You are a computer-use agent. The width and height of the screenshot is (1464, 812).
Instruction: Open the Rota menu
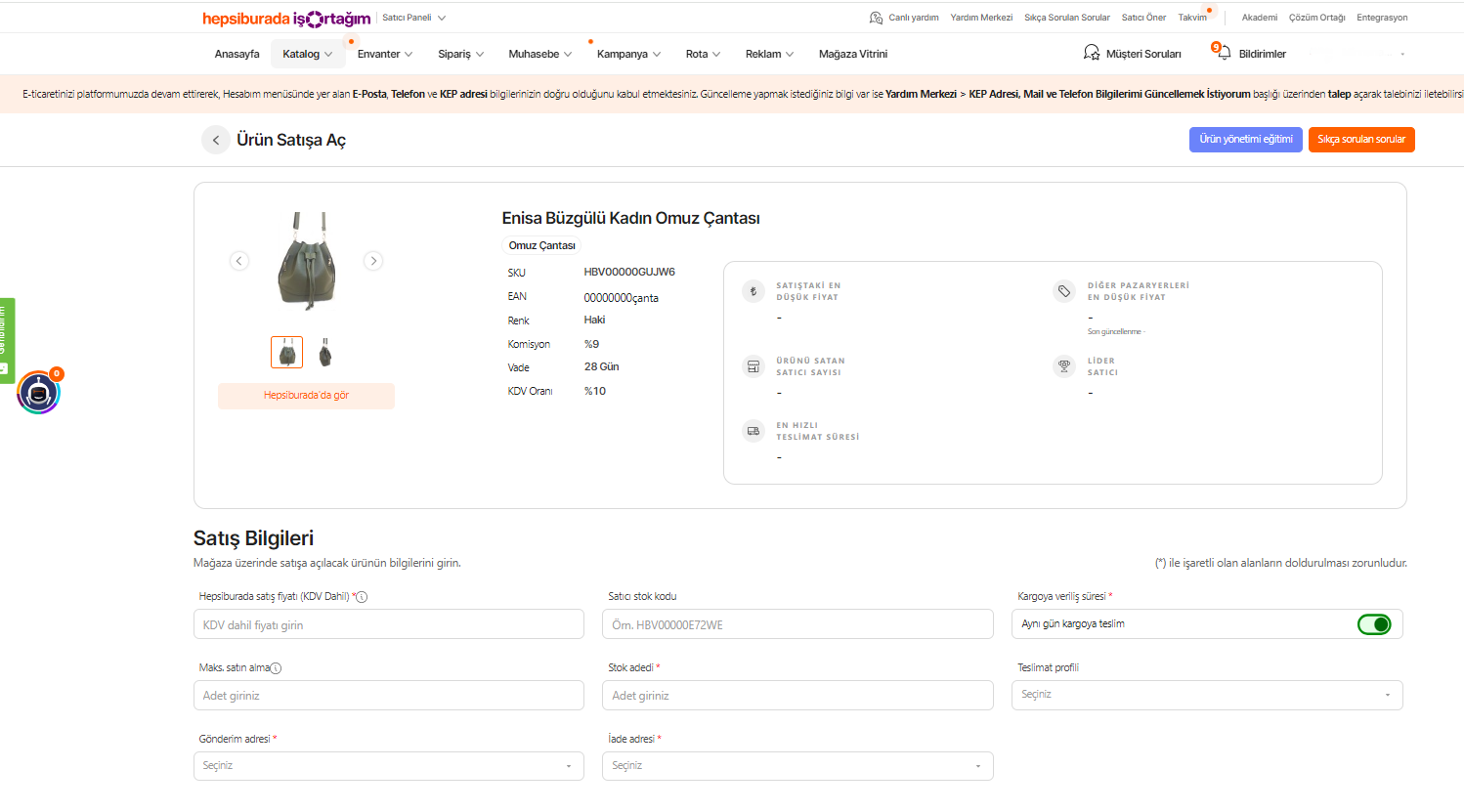[x=704, y=54]
